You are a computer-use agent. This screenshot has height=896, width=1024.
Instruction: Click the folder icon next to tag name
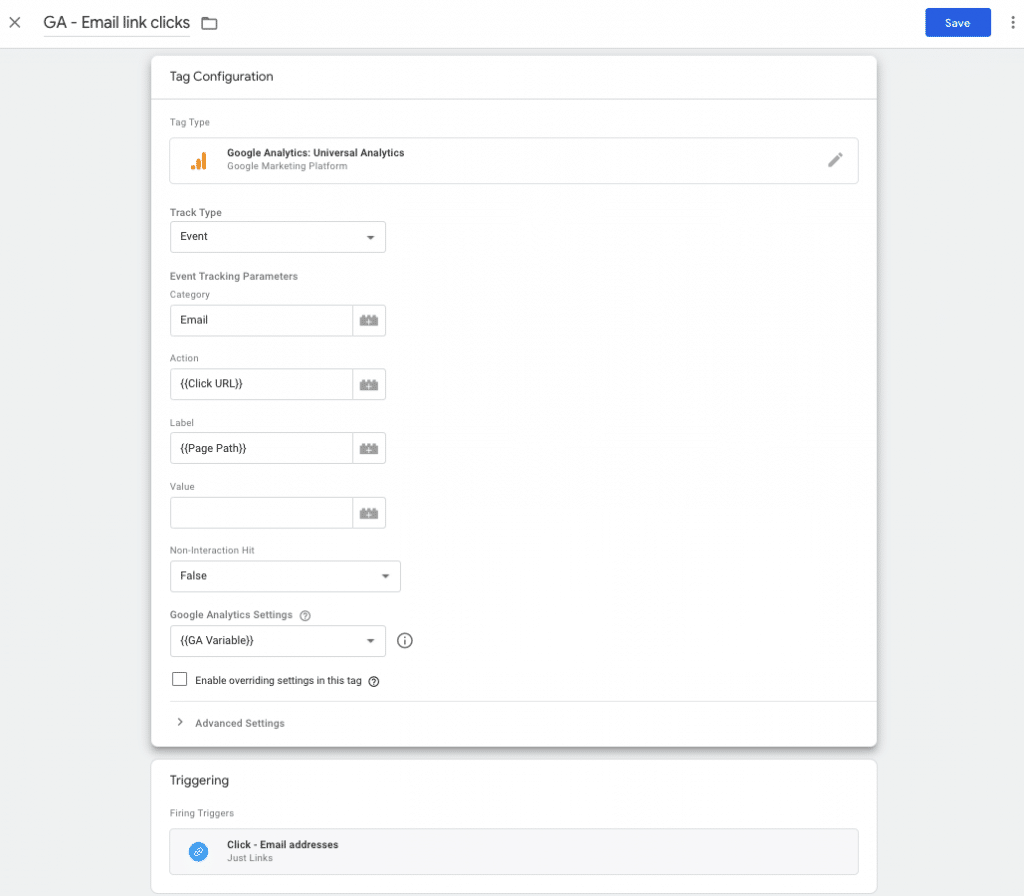coord(209,23)
